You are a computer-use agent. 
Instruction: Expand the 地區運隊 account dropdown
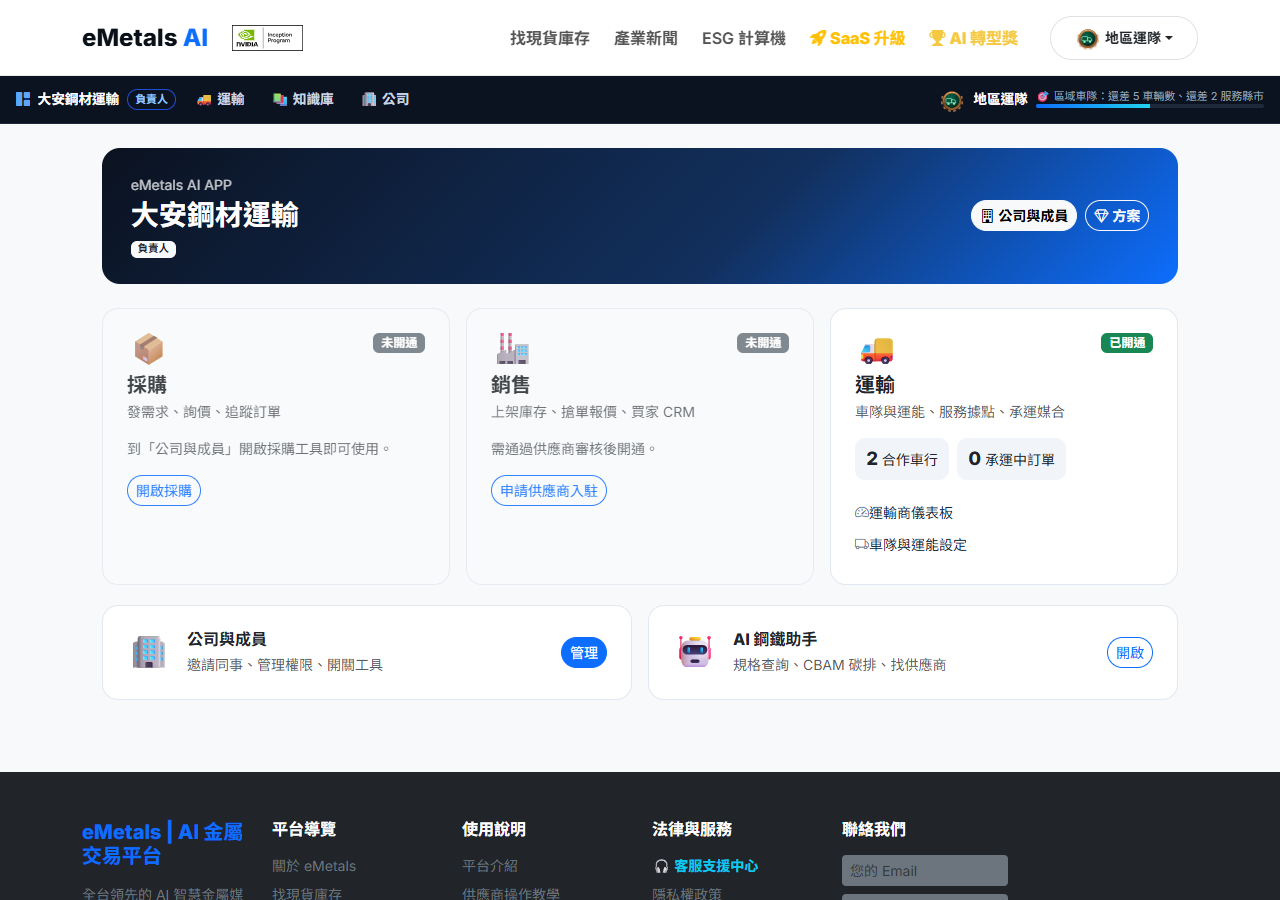click(1124, 38)
